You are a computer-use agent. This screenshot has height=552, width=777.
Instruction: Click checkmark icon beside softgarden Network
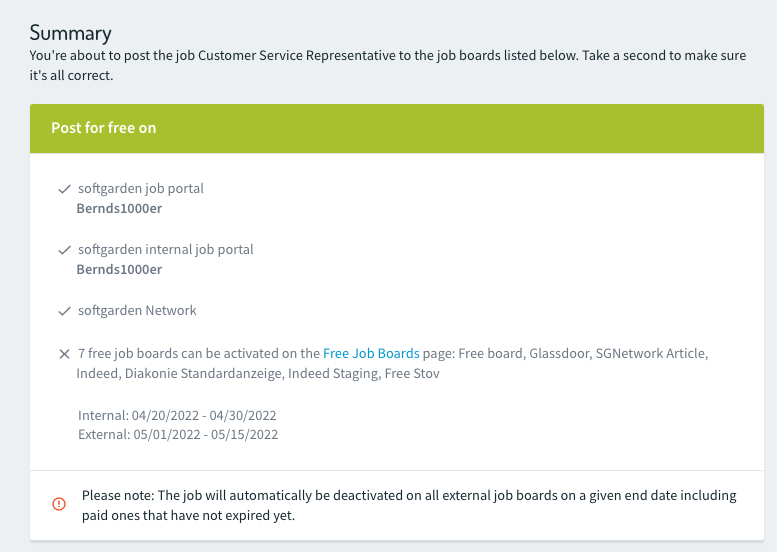(x=64, y=311)
